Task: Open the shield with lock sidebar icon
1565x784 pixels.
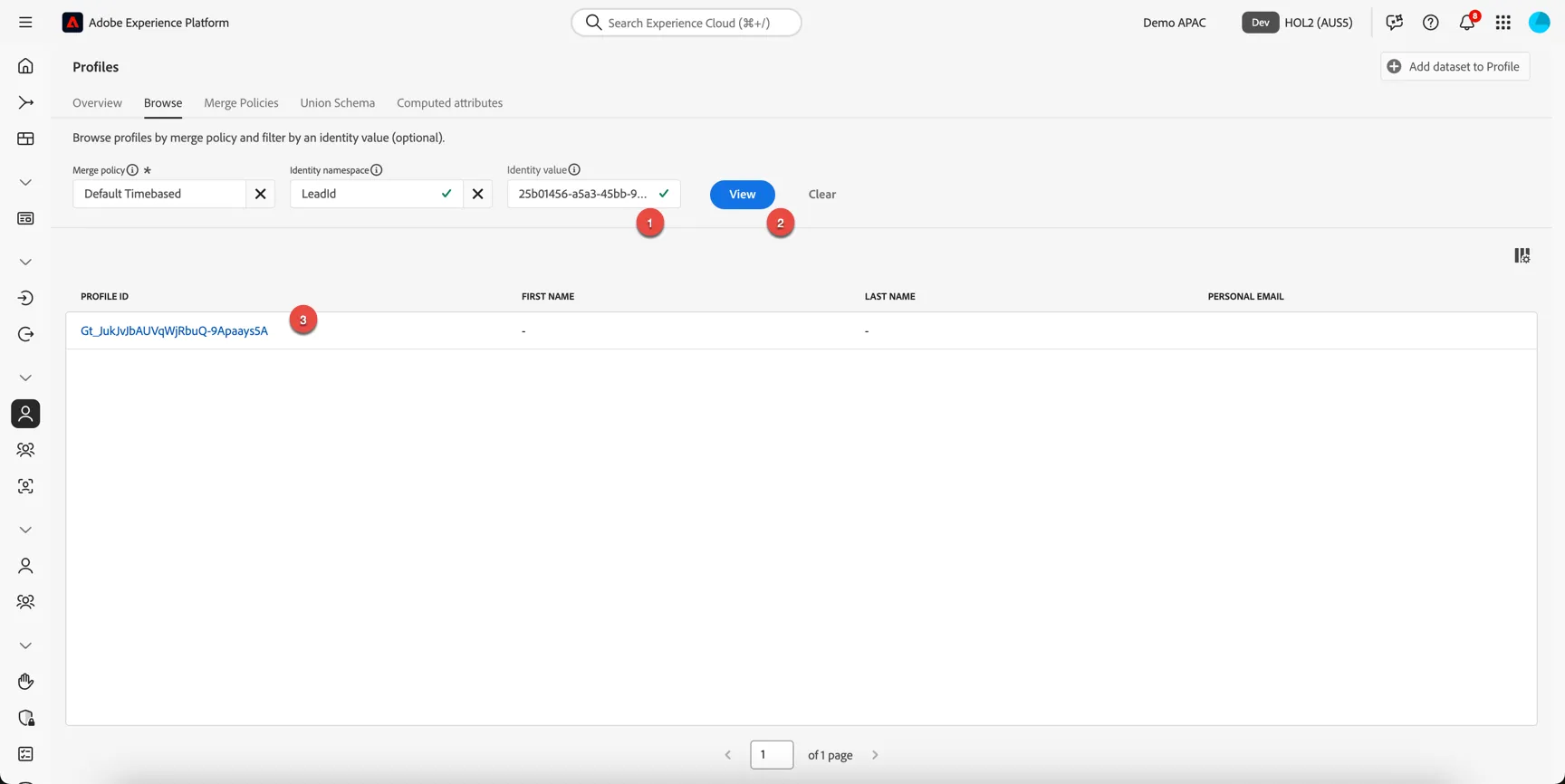Action: click(25, 718)
